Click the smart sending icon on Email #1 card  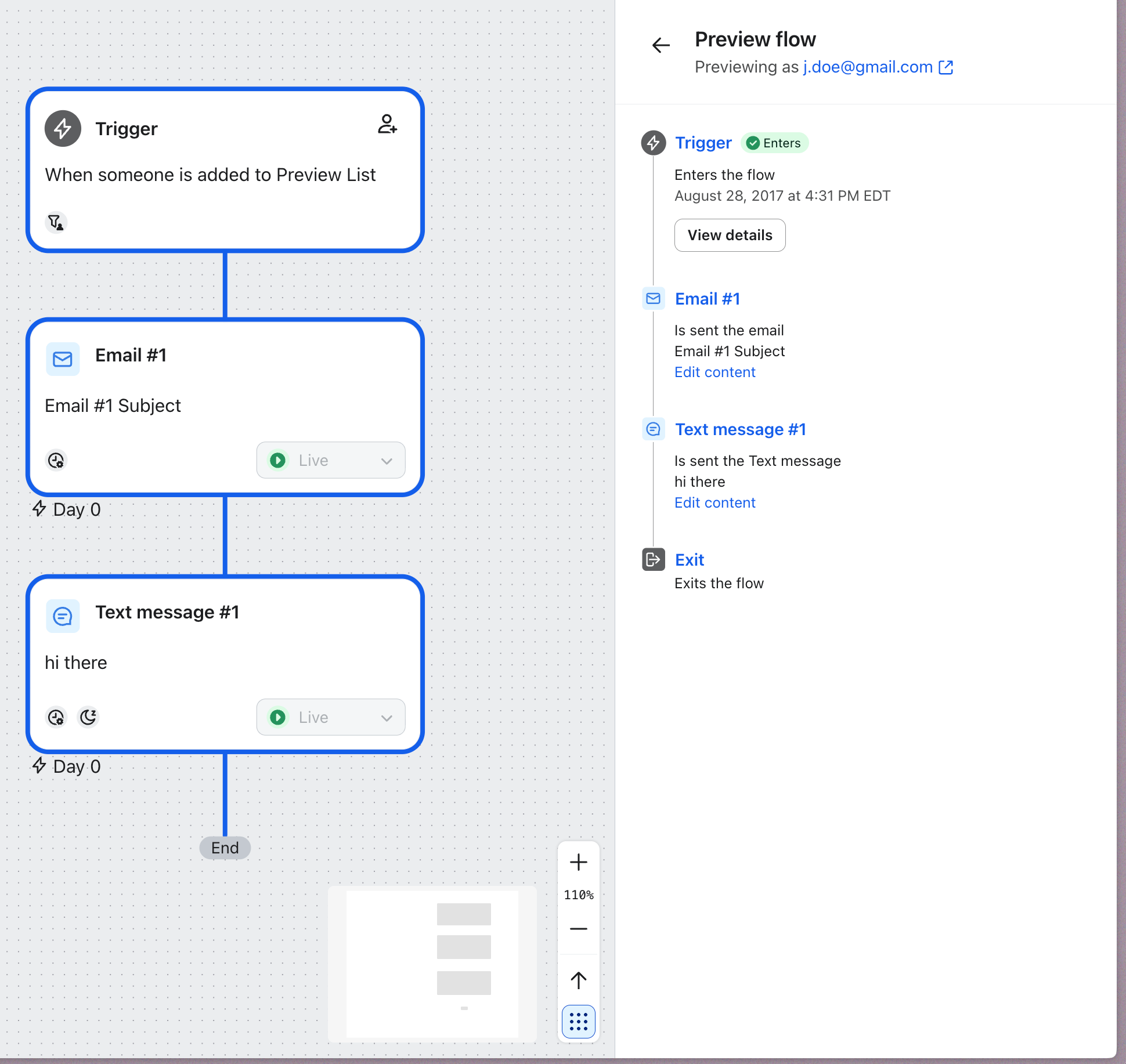(x=56, y=460)
